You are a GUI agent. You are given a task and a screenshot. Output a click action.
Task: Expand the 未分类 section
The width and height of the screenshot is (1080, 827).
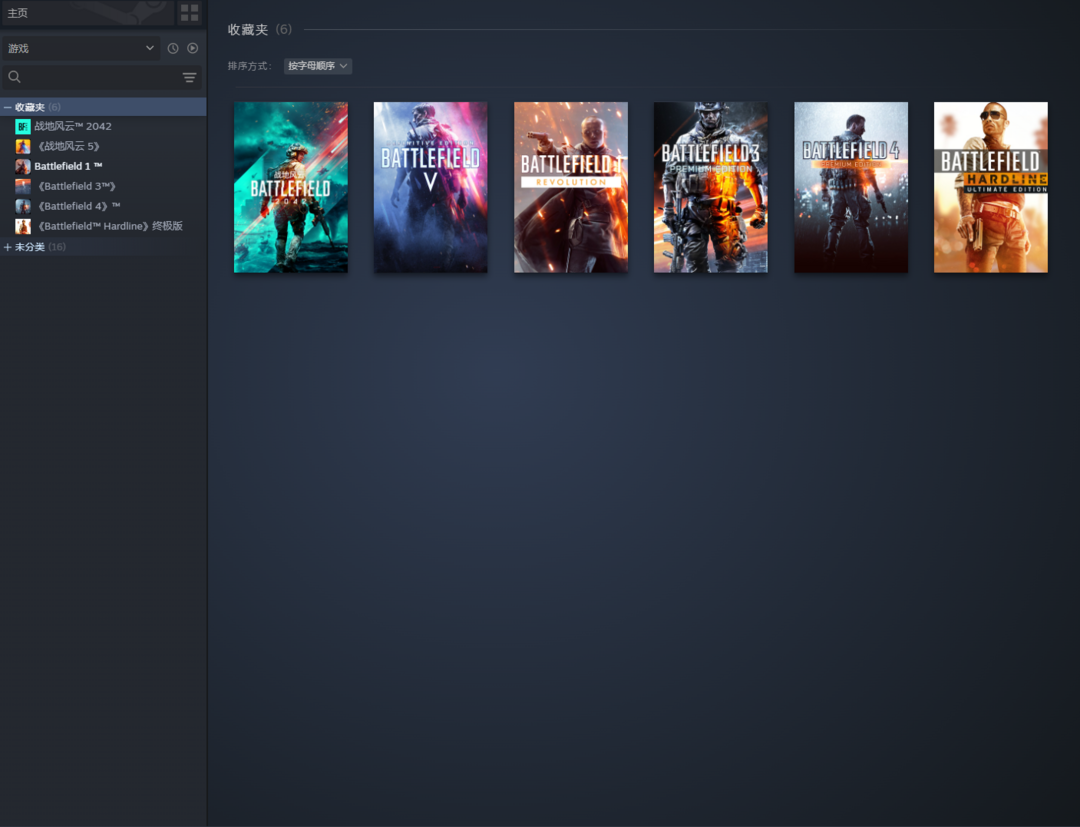coord(8,247)
